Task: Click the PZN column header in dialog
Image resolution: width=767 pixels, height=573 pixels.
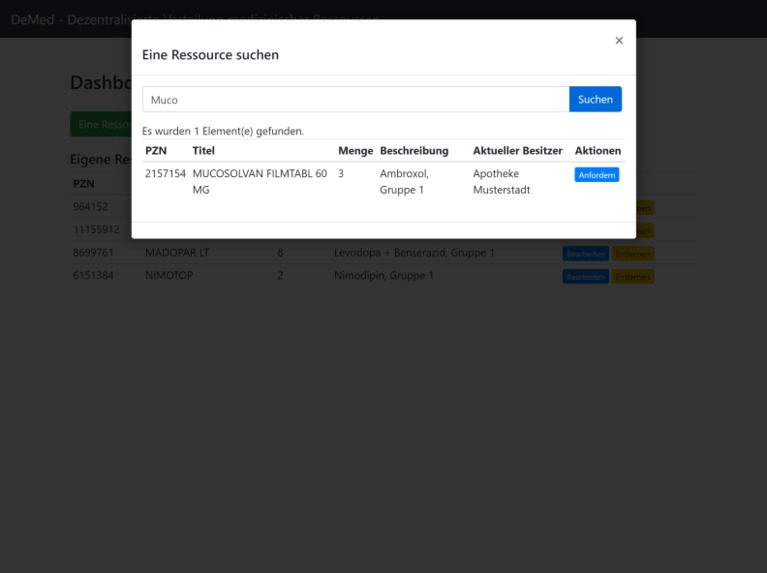Action: click(x=156, y=151)
